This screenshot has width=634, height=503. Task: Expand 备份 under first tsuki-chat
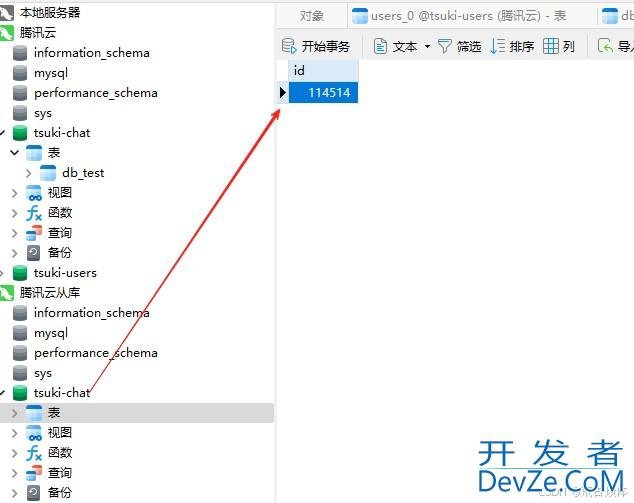[x=15, y=253]
